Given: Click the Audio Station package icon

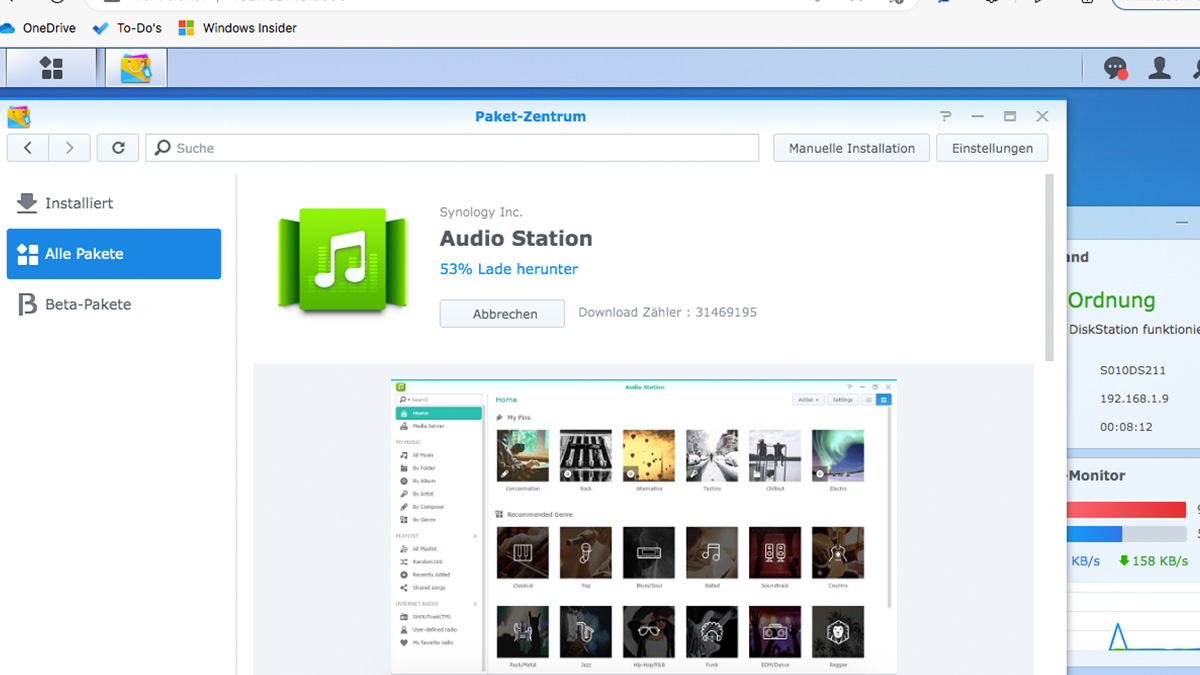Looking at the screenshot, I should tap(343, 260).
